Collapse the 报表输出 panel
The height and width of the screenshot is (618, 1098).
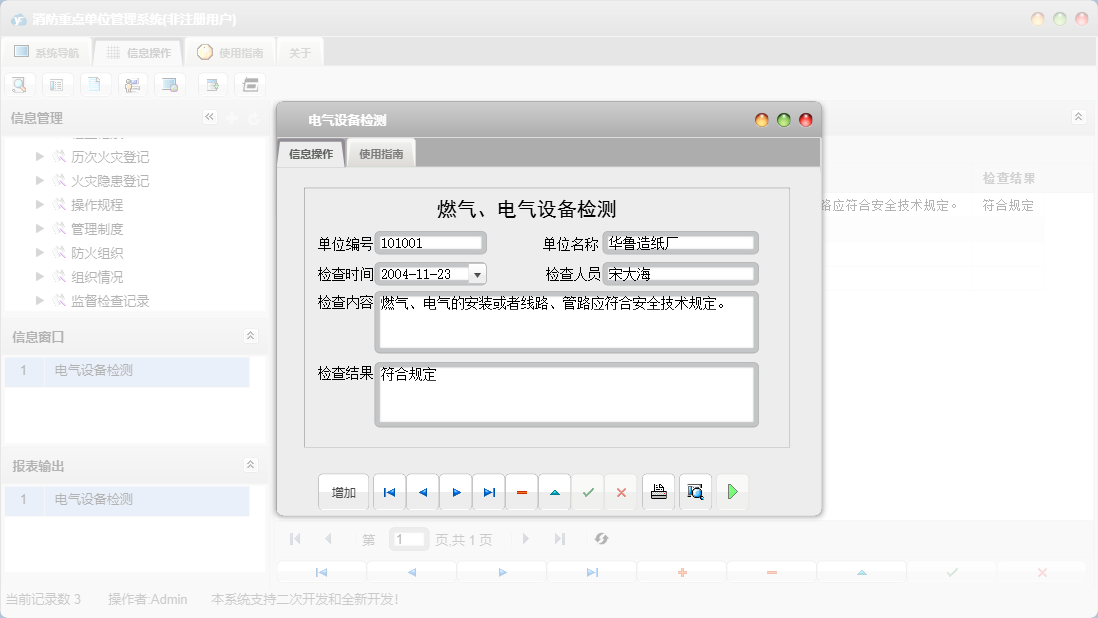(251, 464)
